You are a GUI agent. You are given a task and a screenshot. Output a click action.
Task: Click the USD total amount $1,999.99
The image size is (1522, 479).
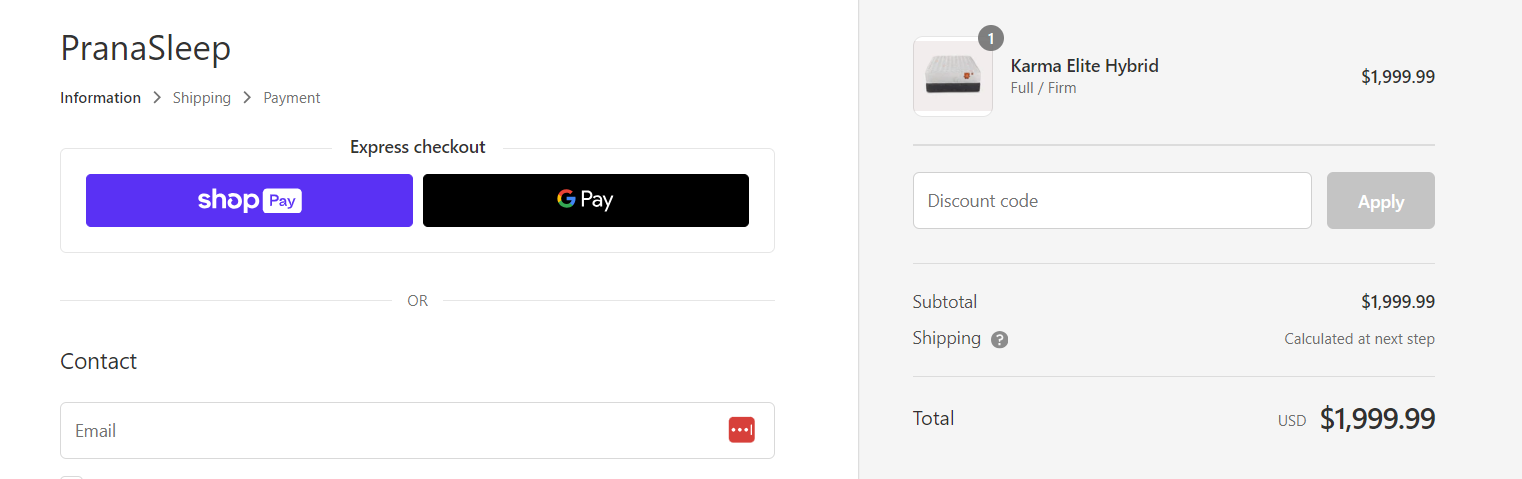(1377, 419)
